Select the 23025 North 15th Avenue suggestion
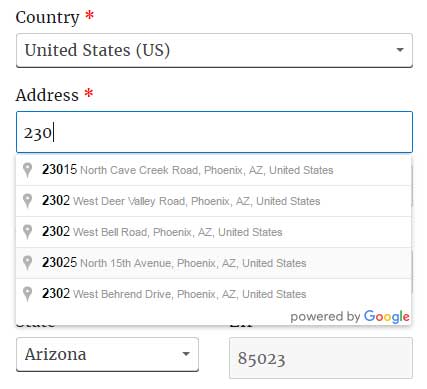The height and width of the screenshot is (389, 427). tap(213, 263)
